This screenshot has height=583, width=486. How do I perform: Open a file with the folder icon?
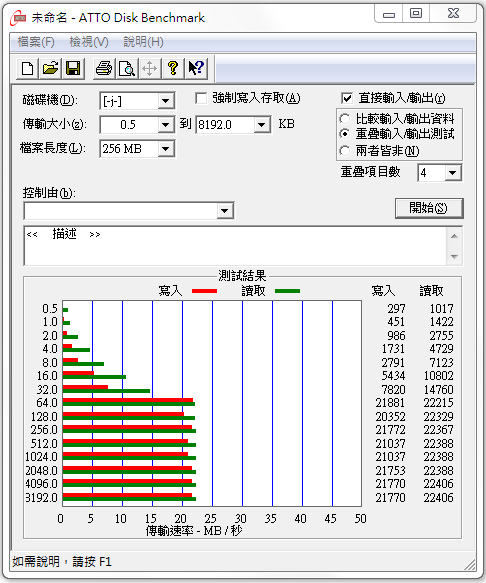(50, 68)
